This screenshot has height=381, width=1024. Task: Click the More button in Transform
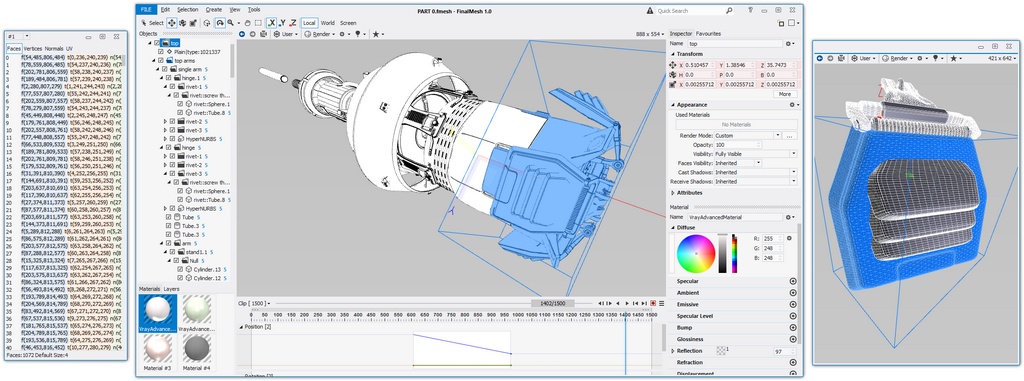pos(785,94)
